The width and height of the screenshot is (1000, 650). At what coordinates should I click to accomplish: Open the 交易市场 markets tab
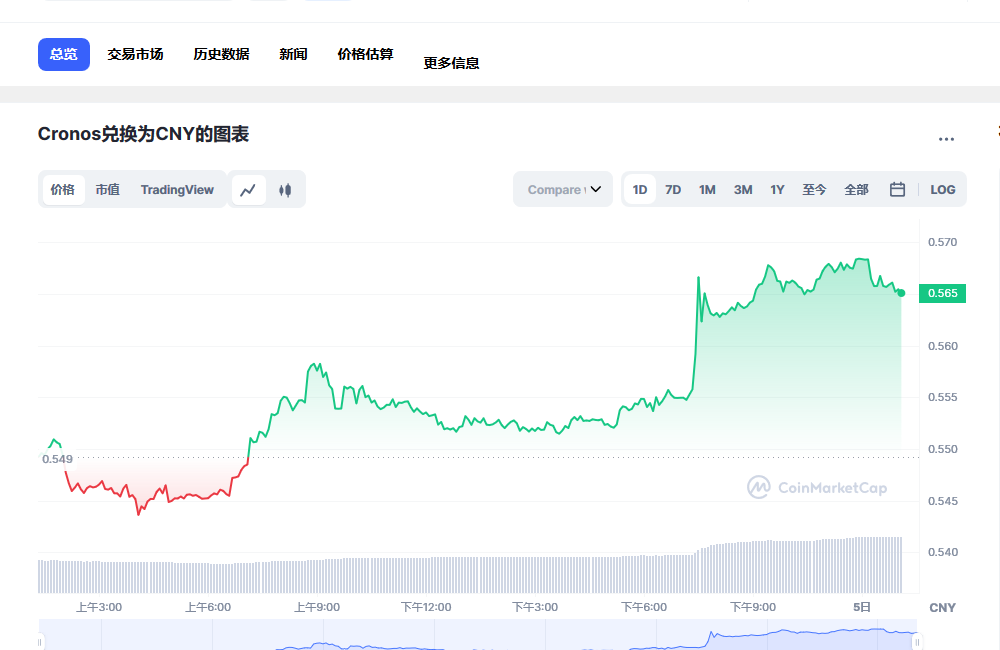pos(135,54)
